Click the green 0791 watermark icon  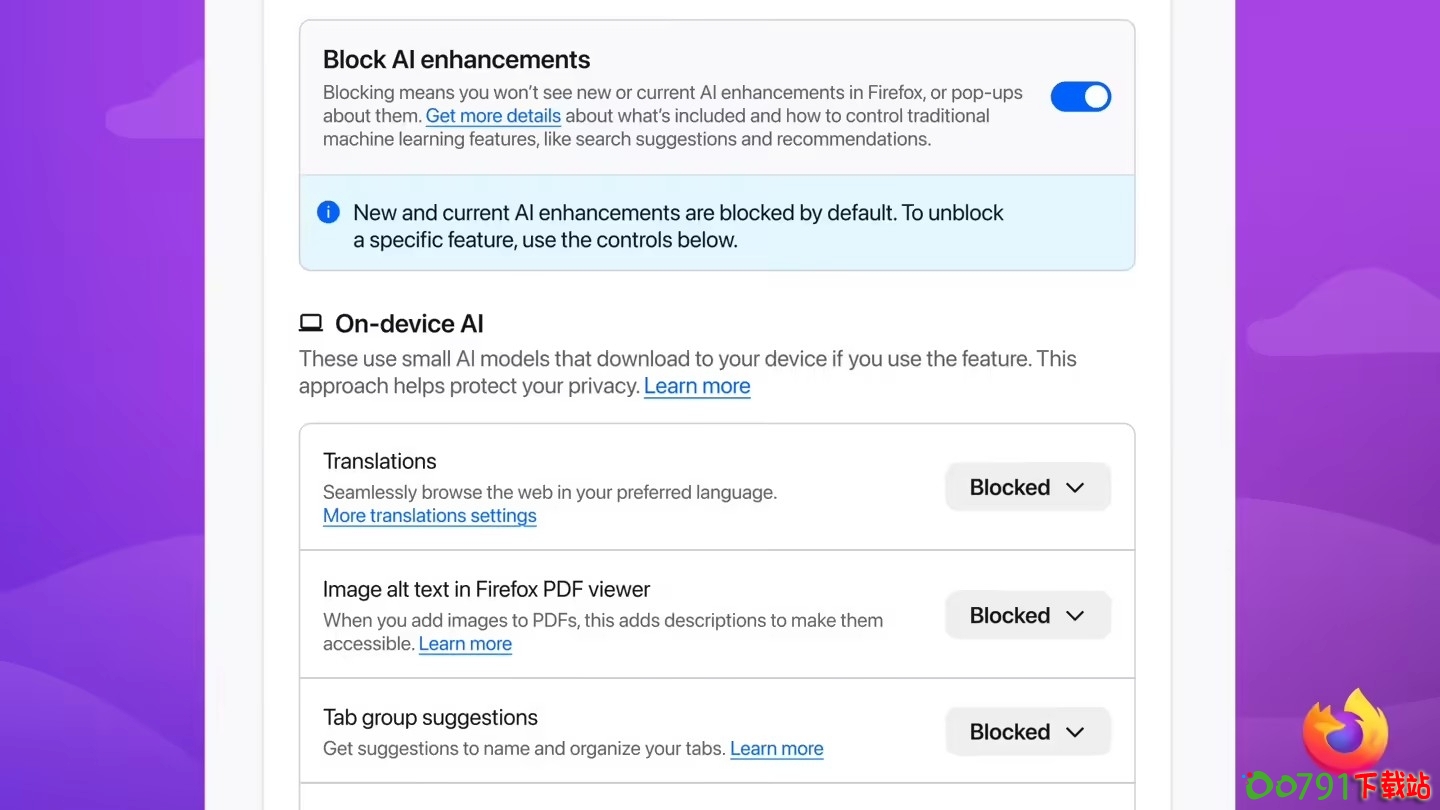[1258, 786]
